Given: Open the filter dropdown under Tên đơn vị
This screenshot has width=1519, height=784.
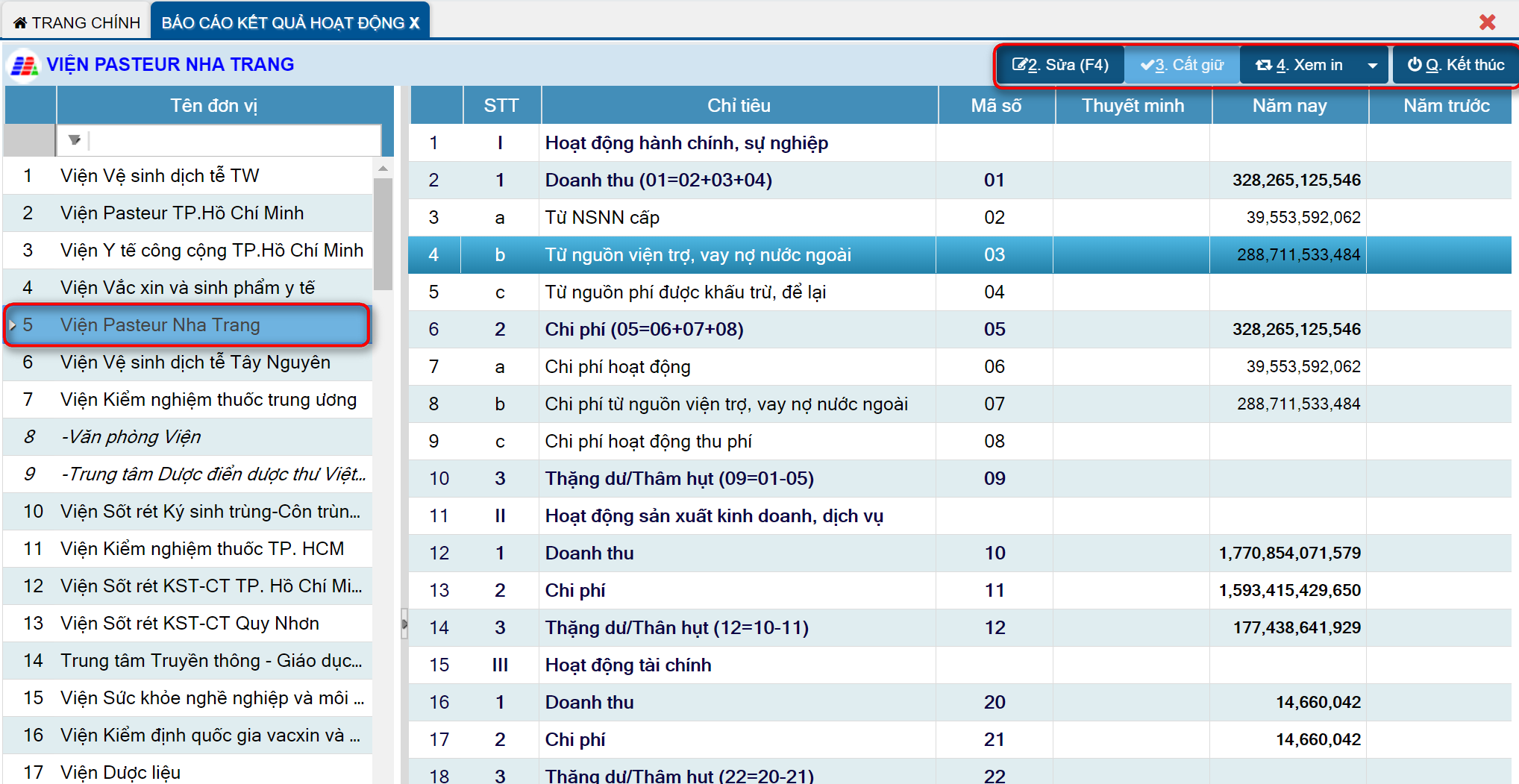Looking at the screenshot, I should (74, 139).
